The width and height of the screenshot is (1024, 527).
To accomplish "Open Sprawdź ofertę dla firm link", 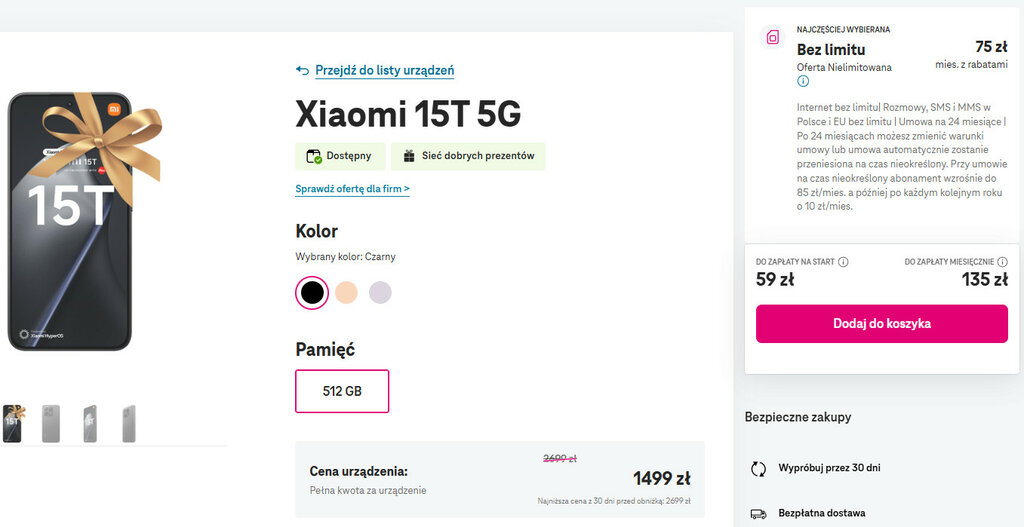I will (x=352, y=189).
